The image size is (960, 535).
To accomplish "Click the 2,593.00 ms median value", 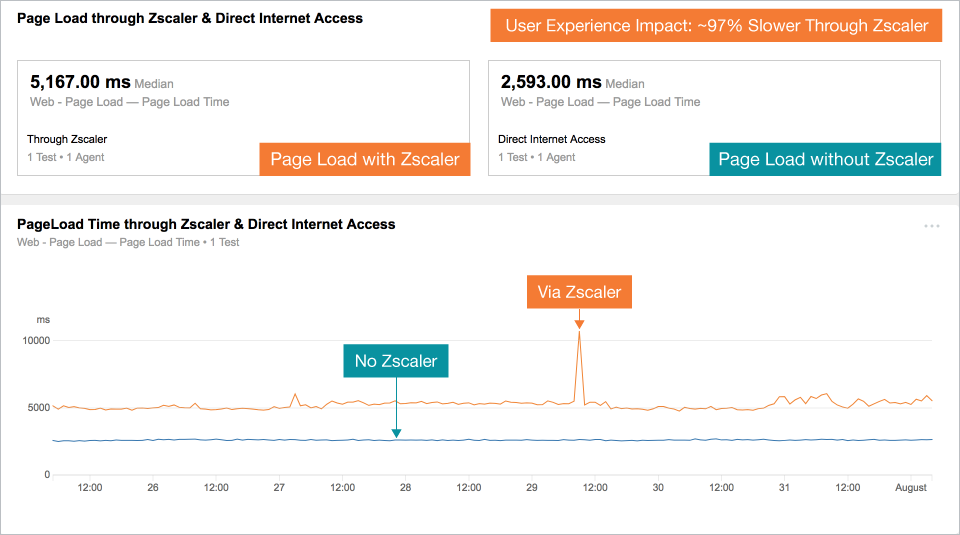I will 551,82.
